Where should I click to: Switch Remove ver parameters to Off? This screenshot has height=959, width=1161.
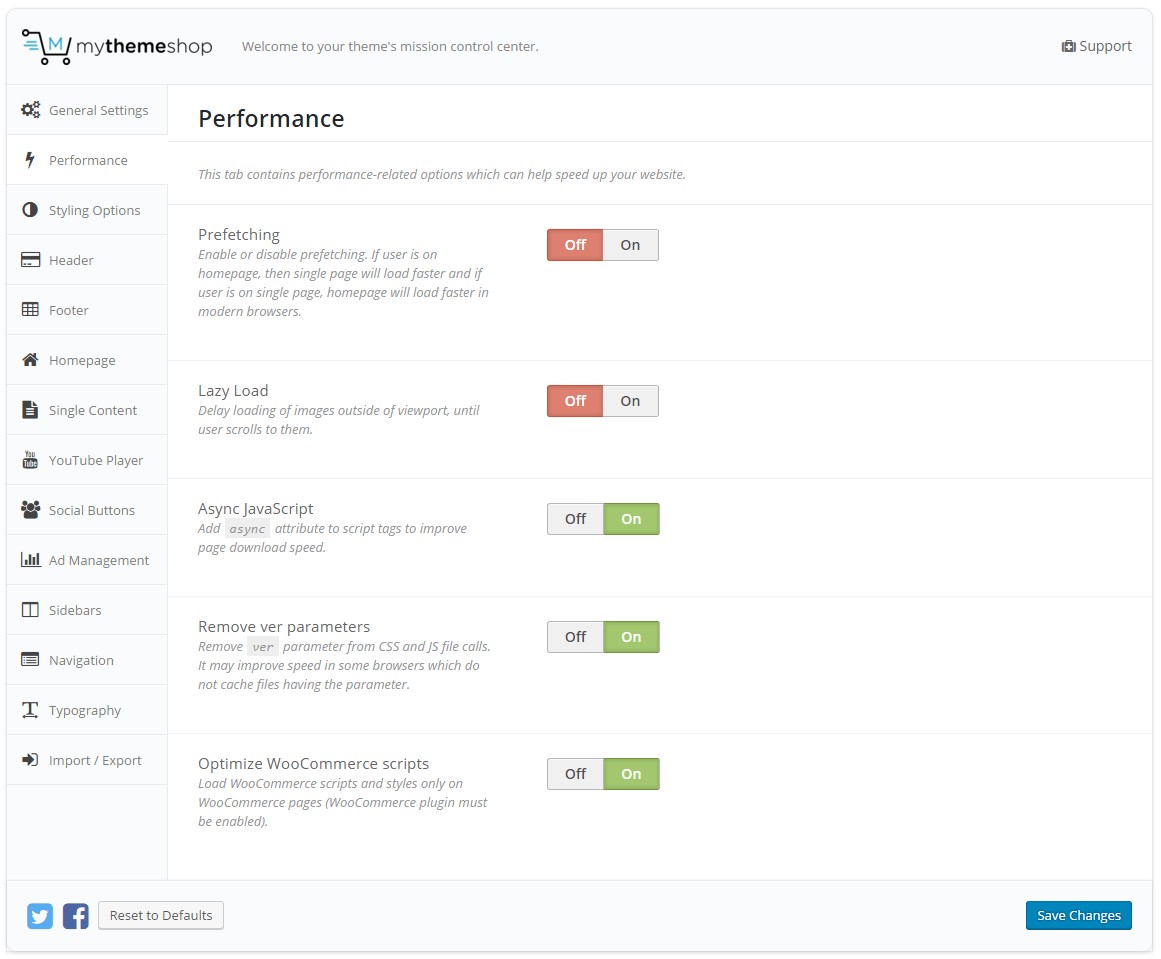point(575,637)
